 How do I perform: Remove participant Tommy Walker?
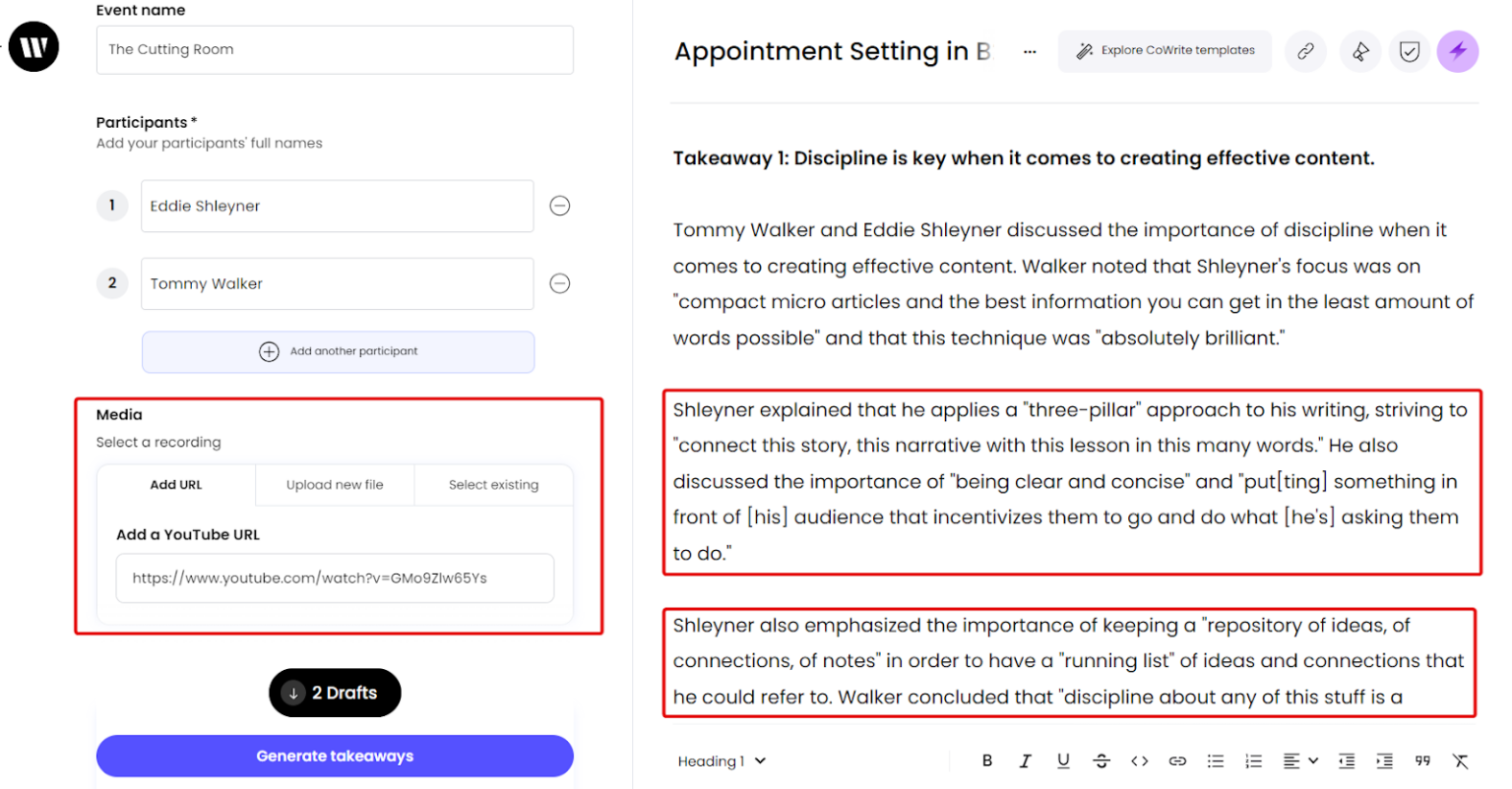pyautogui.click(x=559, y=283)
